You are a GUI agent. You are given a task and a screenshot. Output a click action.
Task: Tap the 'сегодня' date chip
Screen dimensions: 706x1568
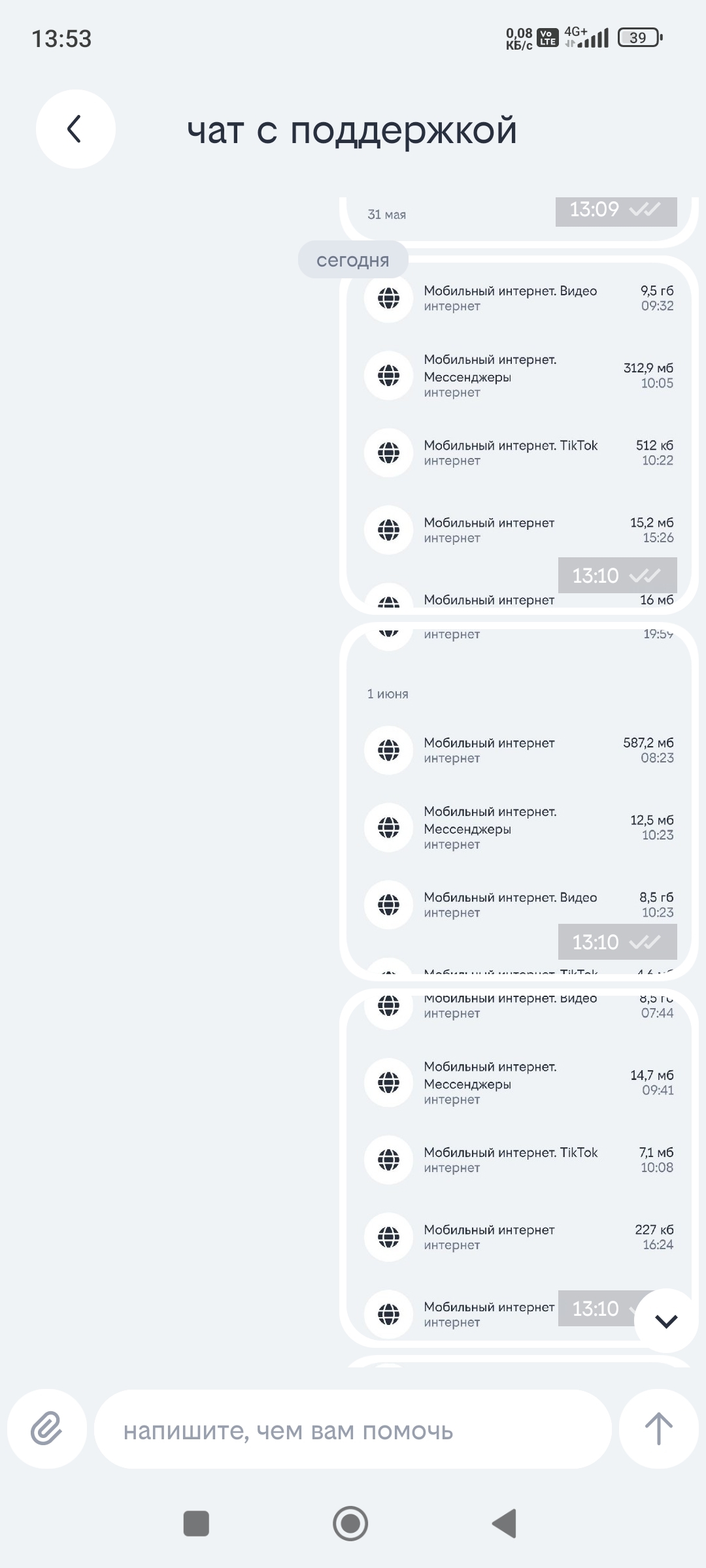(x=353, y=260)
